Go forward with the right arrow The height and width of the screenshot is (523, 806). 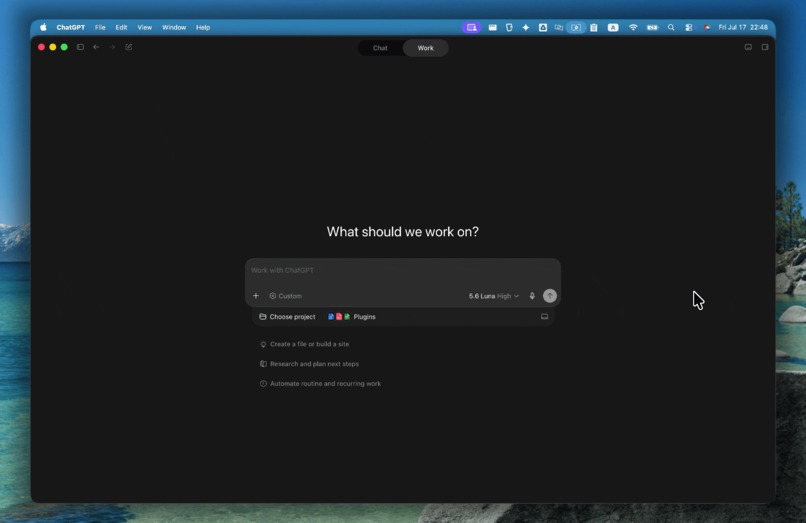click(x=112, y=47)
